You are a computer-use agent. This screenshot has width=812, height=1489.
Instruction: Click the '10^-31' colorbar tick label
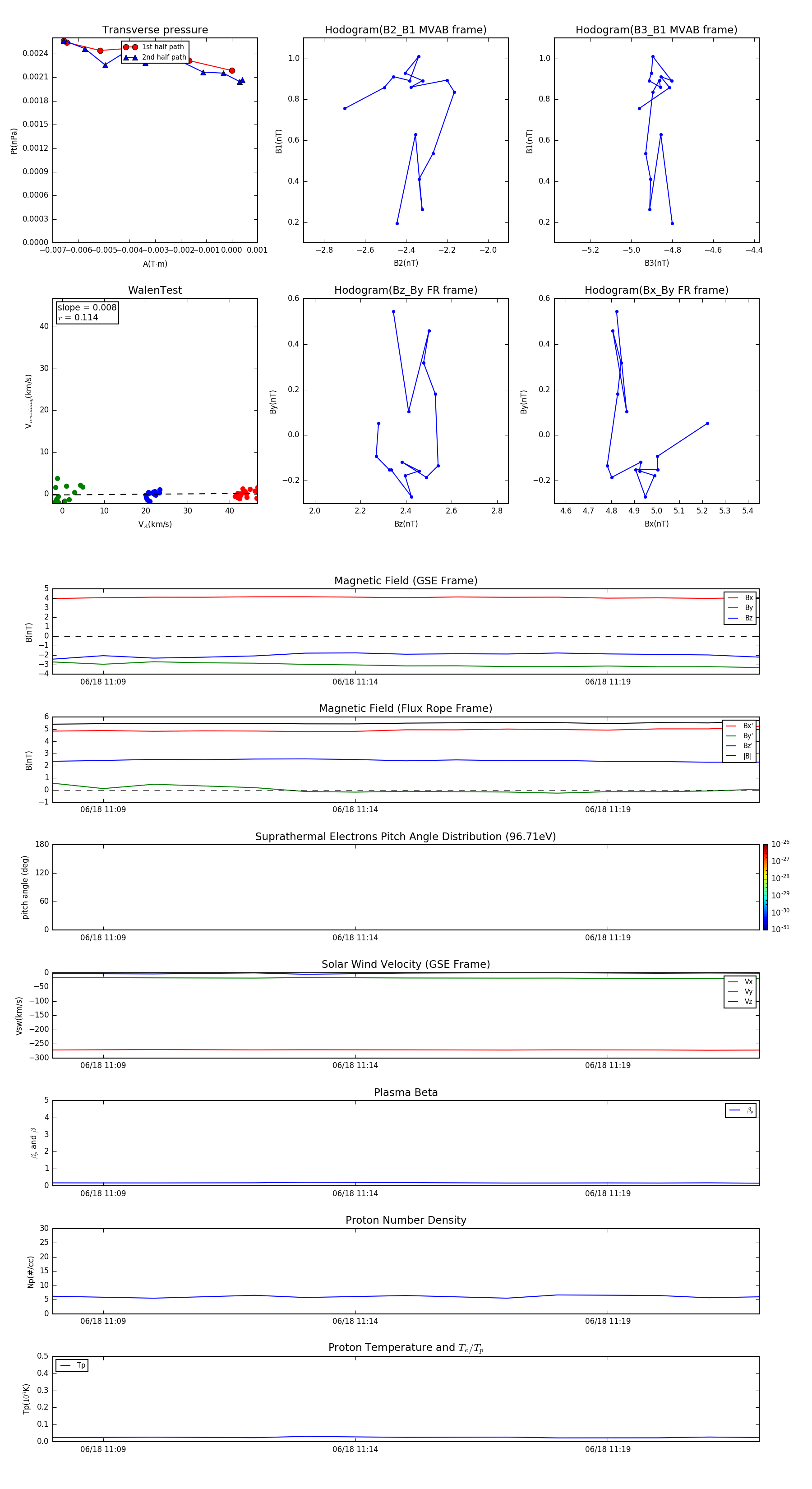(x=780, y=929)
